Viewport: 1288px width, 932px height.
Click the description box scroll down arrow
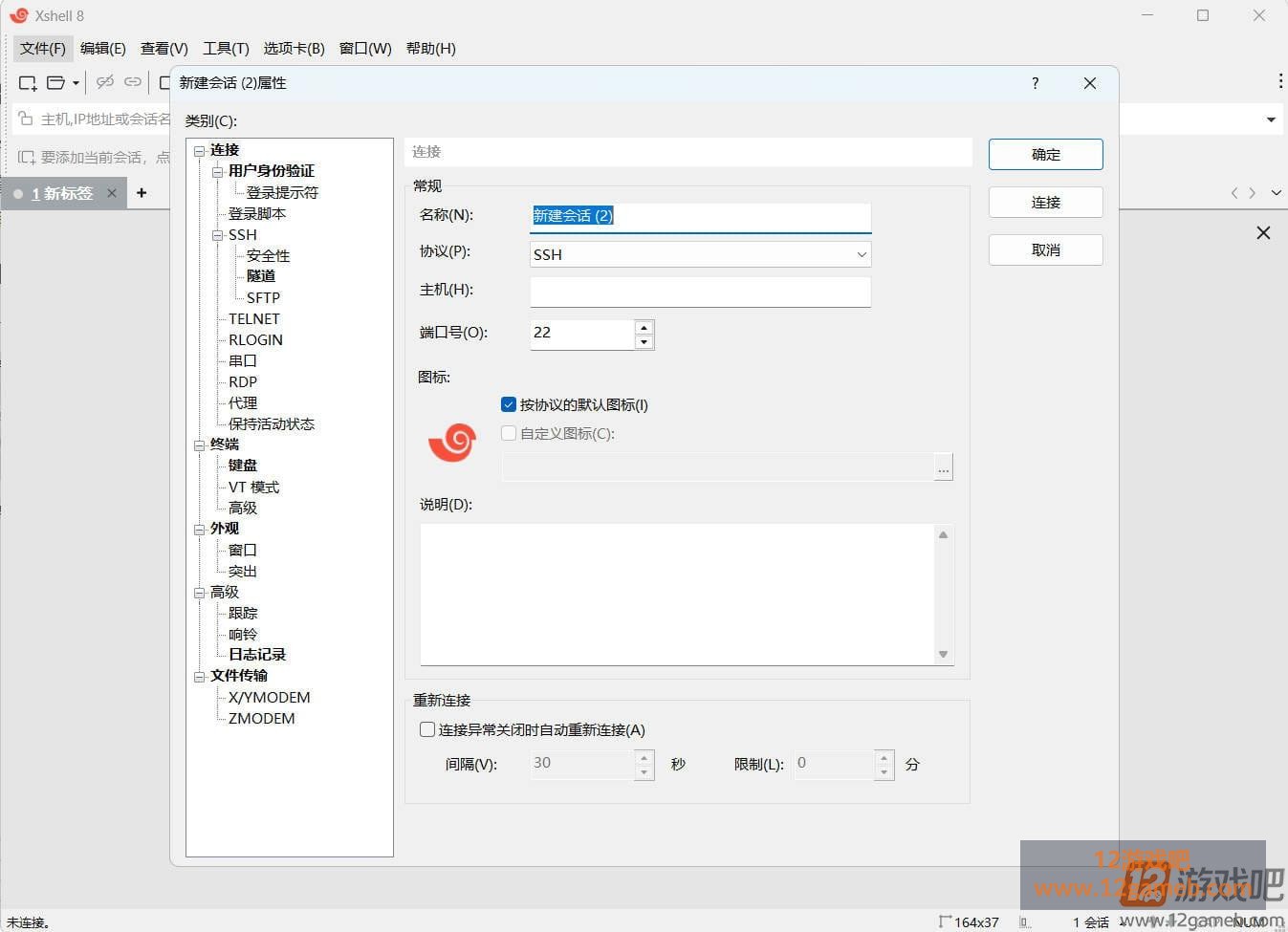click(x=943, y=654)
